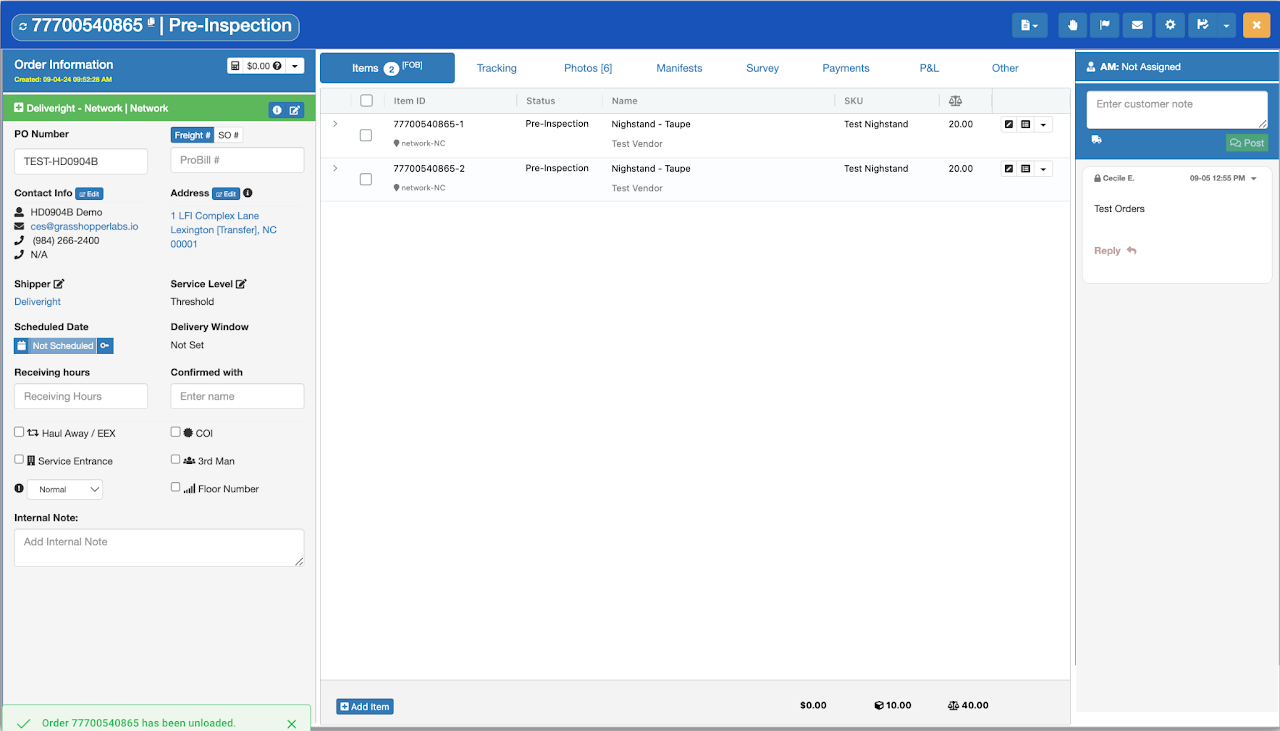The width and height of the screenshot is (1280, 731).
Task: Open the dropdown arrow beside the save icon
Action: tap(1227, 25)
